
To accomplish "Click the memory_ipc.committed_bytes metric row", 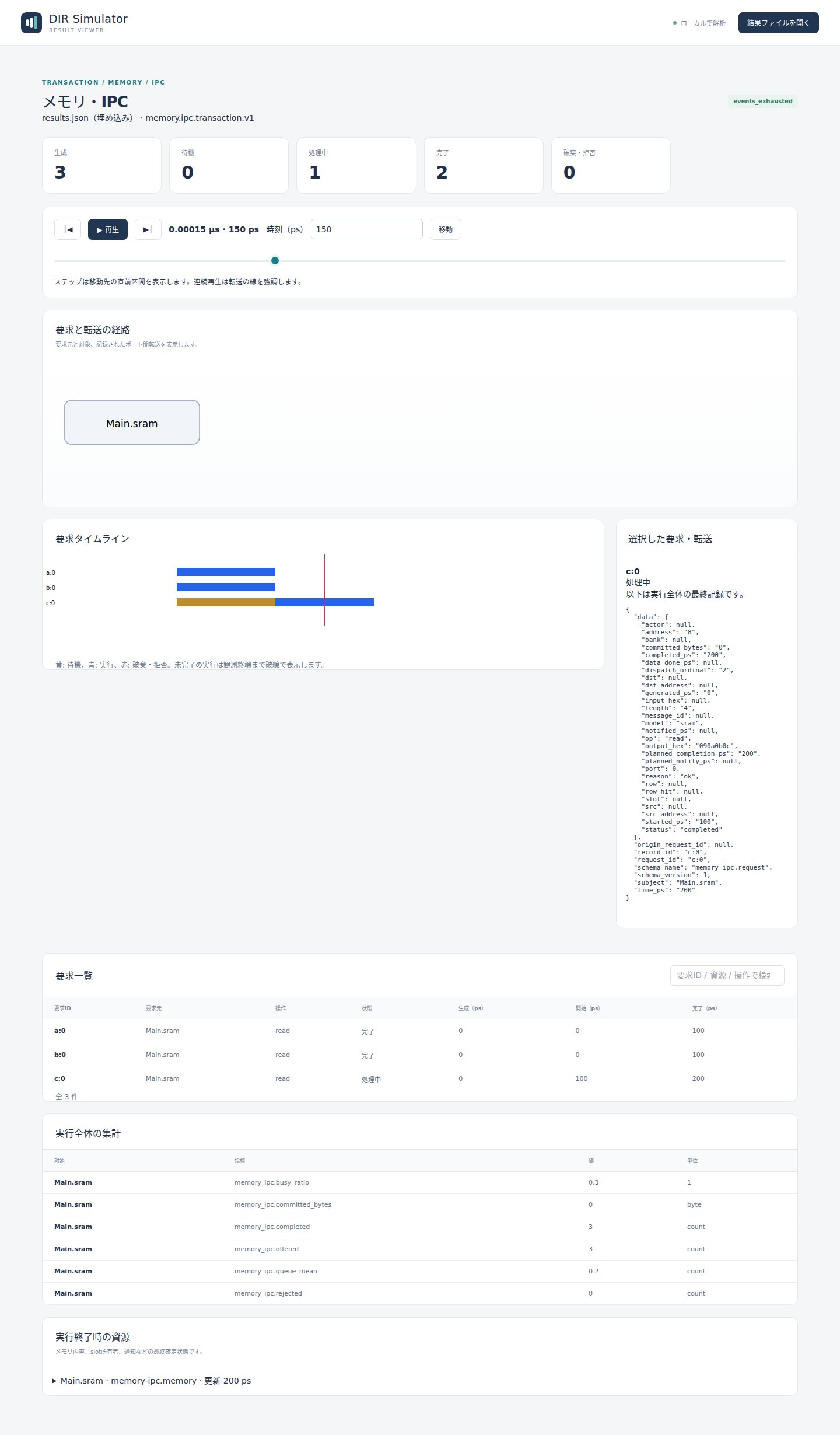I will [420, 1205].
